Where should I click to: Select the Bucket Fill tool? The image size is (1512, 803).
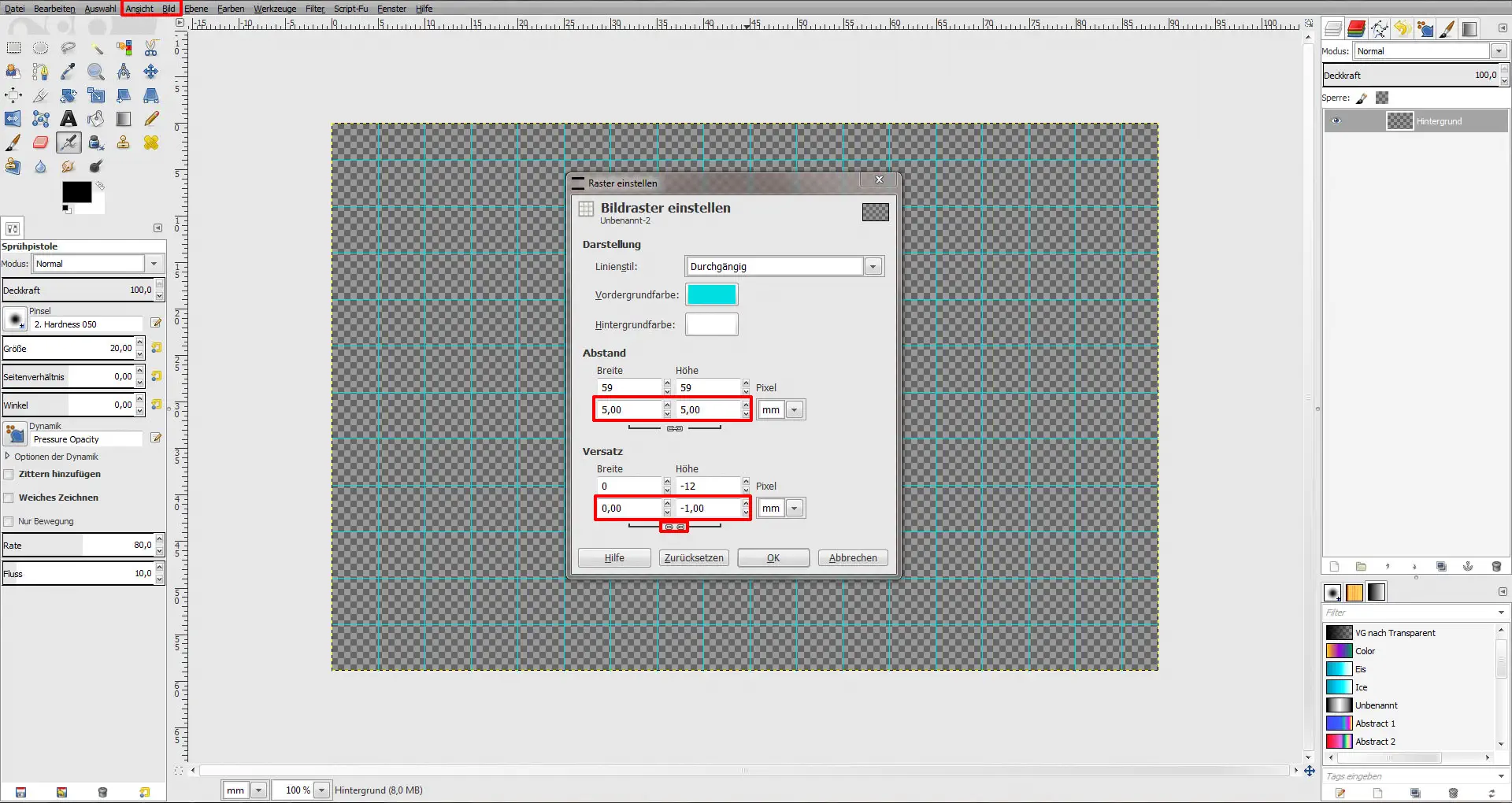95,119
